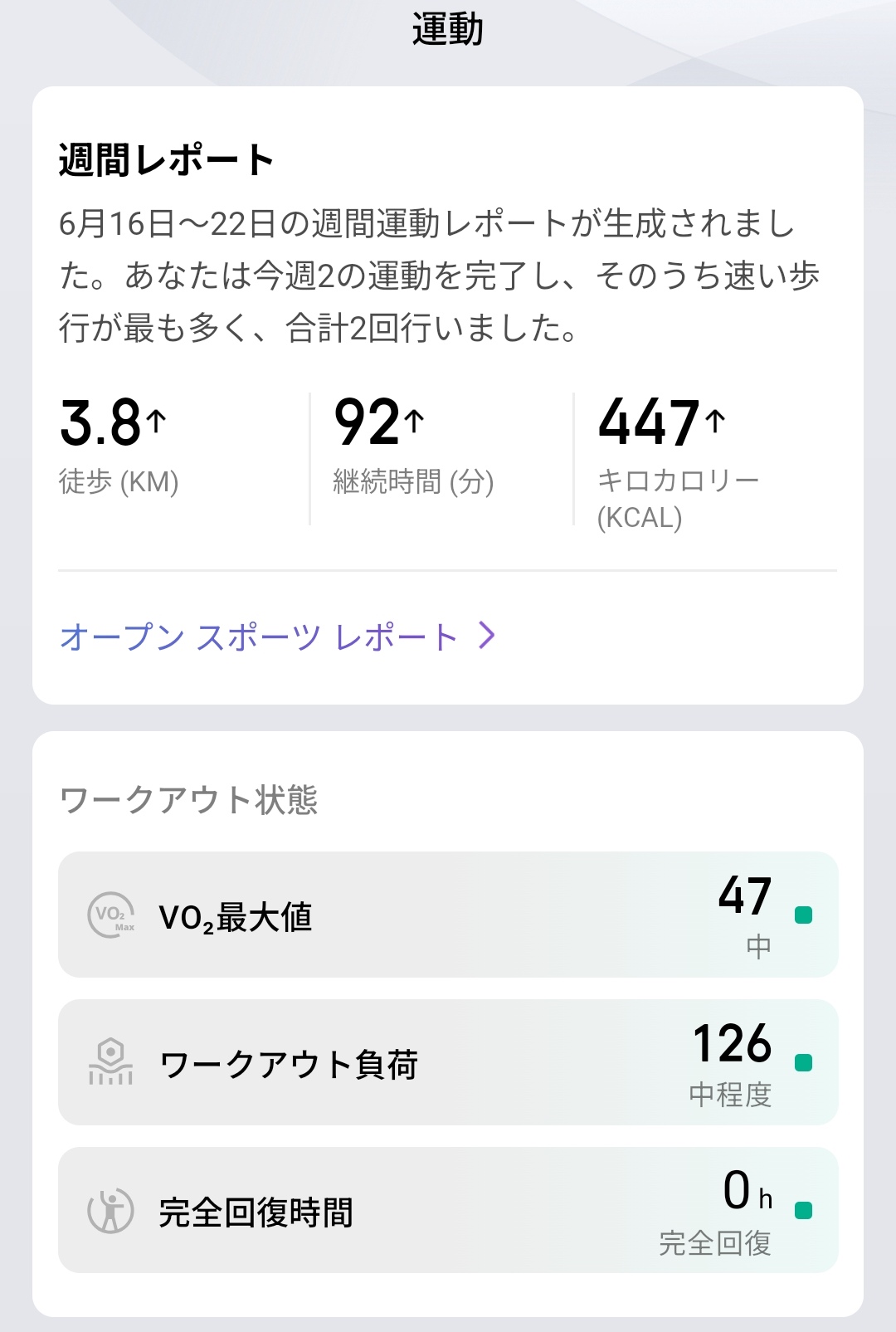Screen dimensions: 896x1332
Task: Click the VO2 Max circular icon
Action: tap(111, 915)
